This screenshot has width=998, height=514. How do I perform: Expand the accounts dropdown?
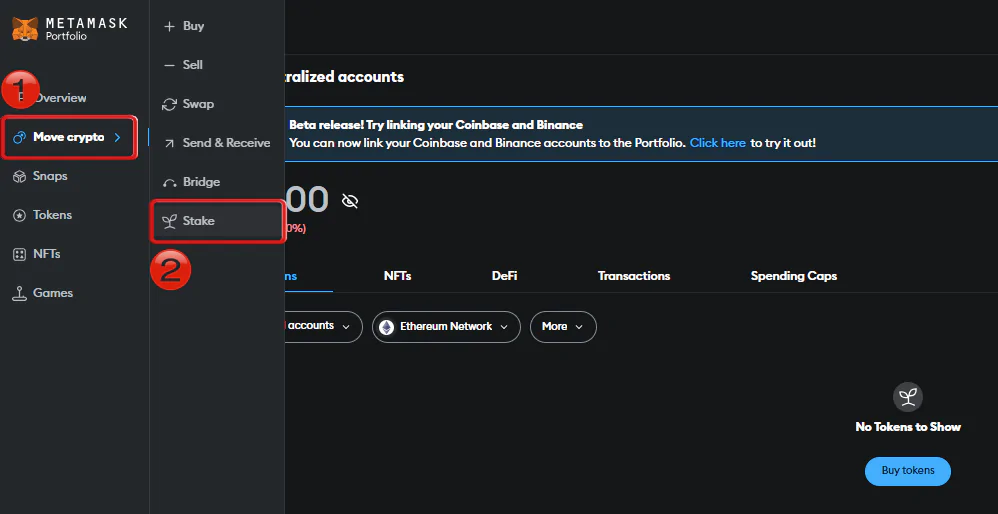point(323,326)
